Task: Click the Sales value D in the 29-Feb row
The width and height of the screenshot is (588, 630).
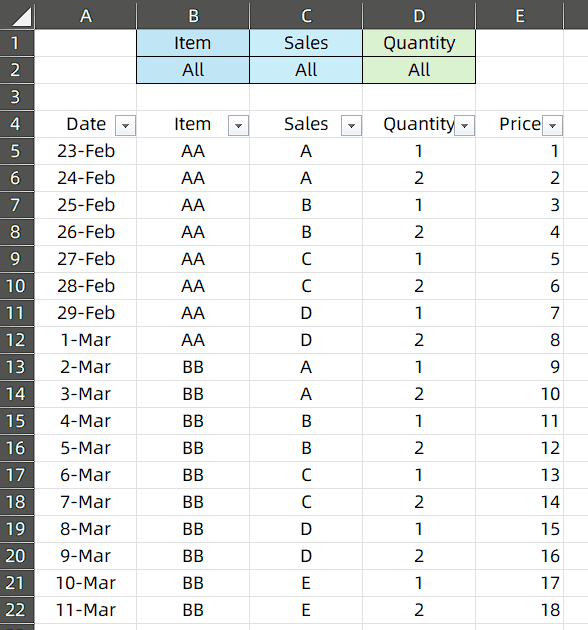Action: (x=306, y=313)
